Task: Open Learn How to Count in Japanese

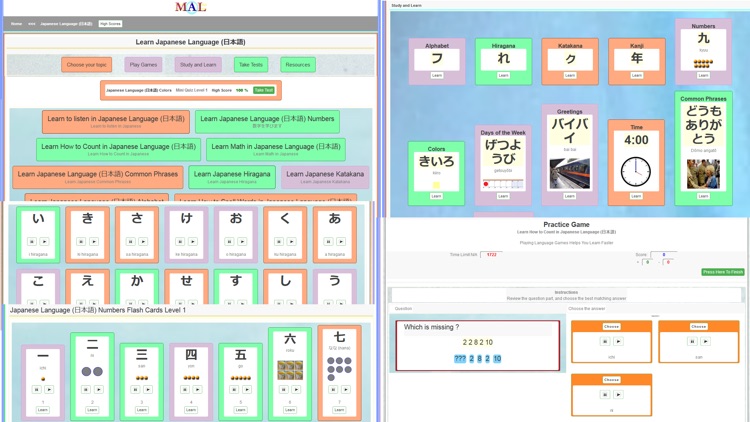Action: pos(118,149)
